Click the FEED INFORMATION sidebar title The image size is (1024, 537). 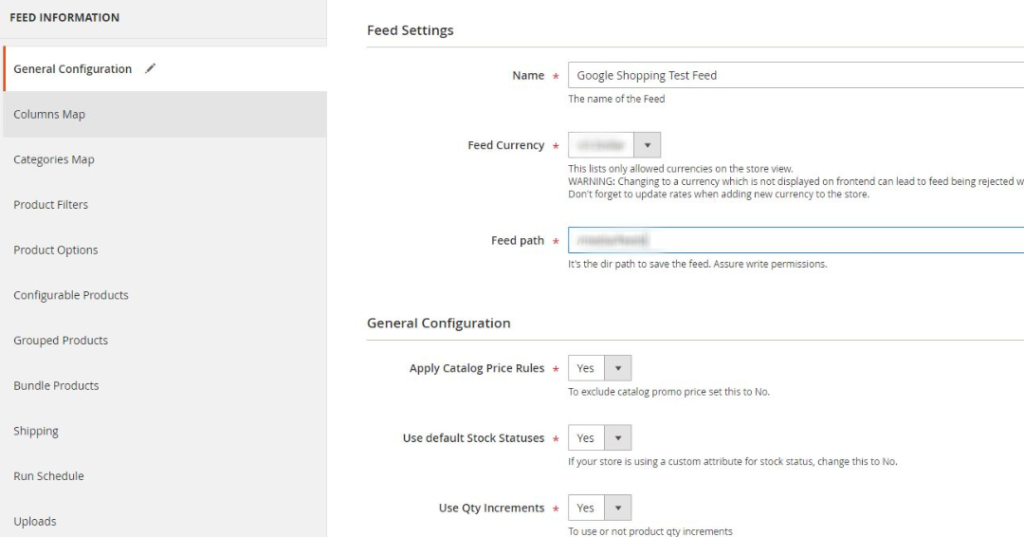coord(65,18)
